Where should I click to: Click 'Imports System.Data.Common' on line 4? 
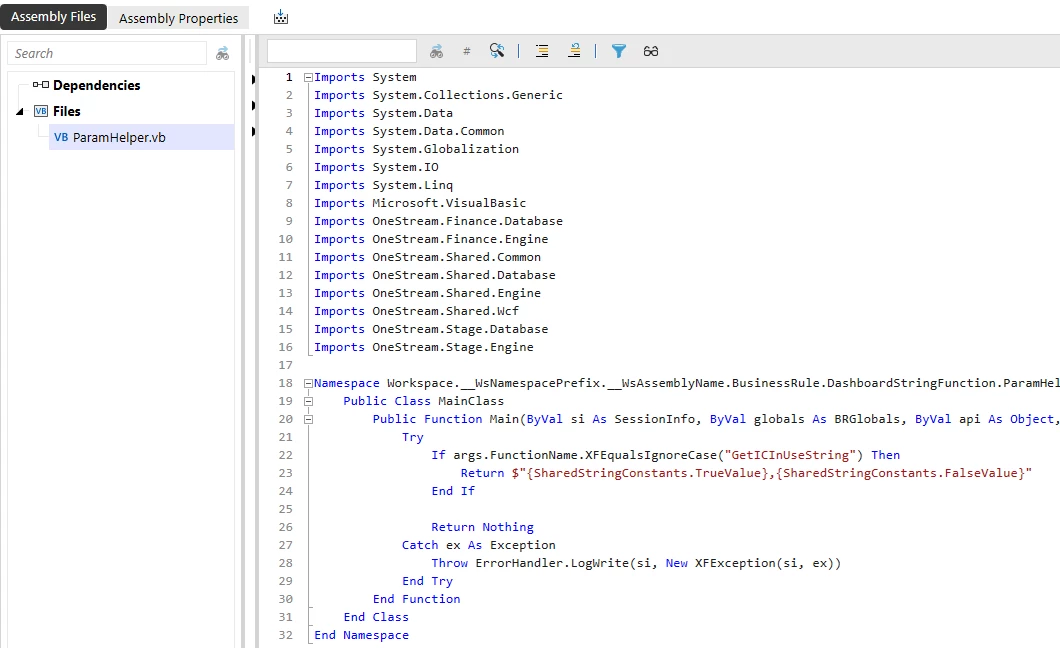point(409,131)
